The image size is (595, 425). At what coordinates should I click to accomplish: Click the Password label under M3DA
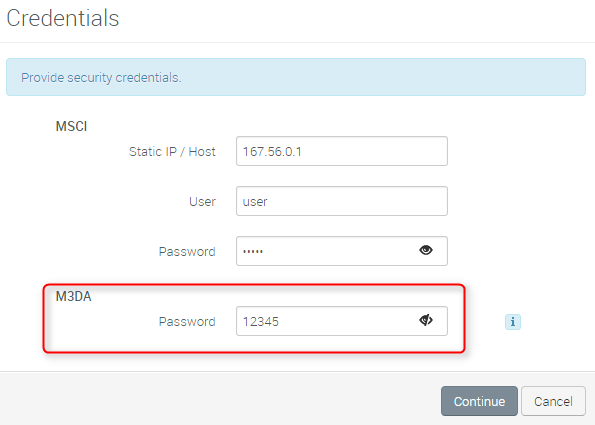[x=187, y=321]
